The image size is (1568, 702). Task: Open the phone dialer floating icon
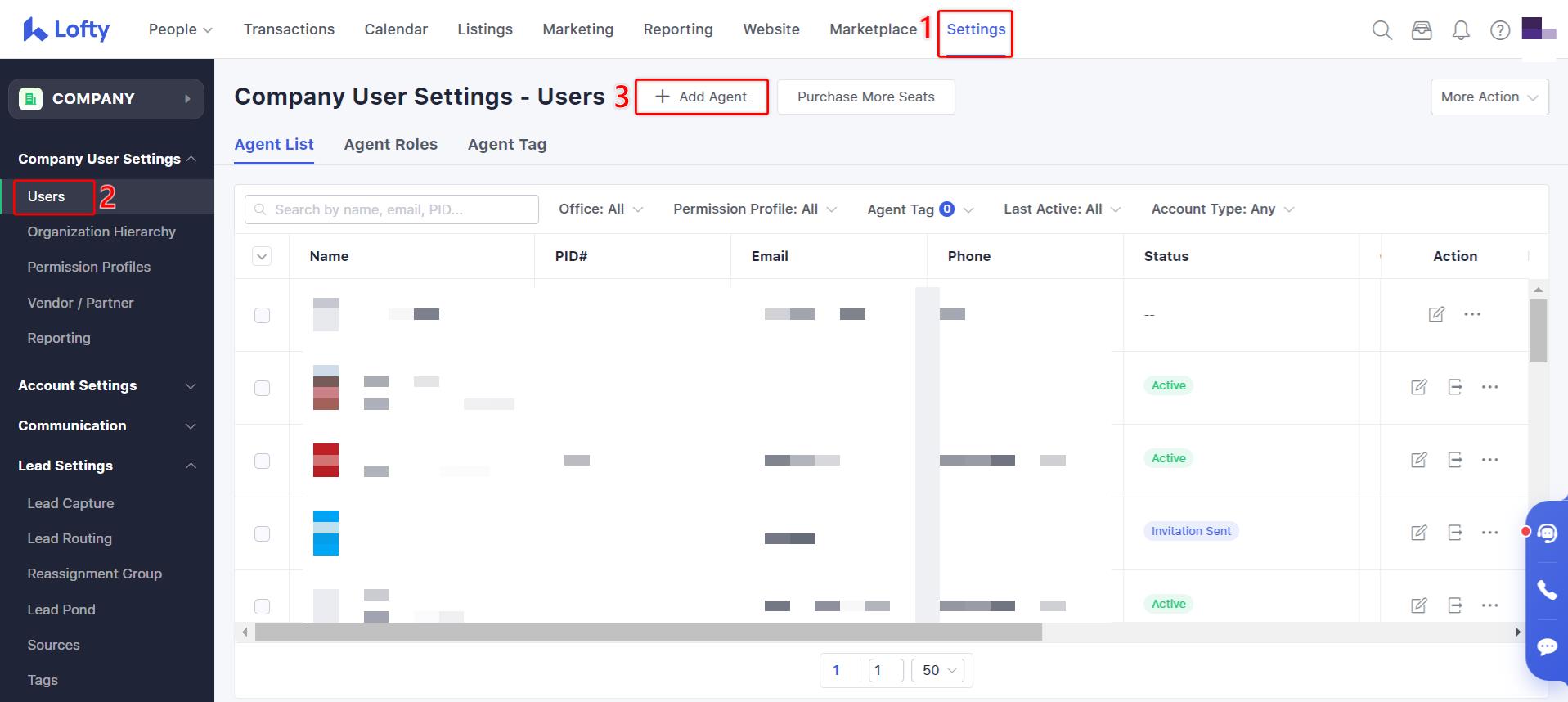[x=1547, y=590]
